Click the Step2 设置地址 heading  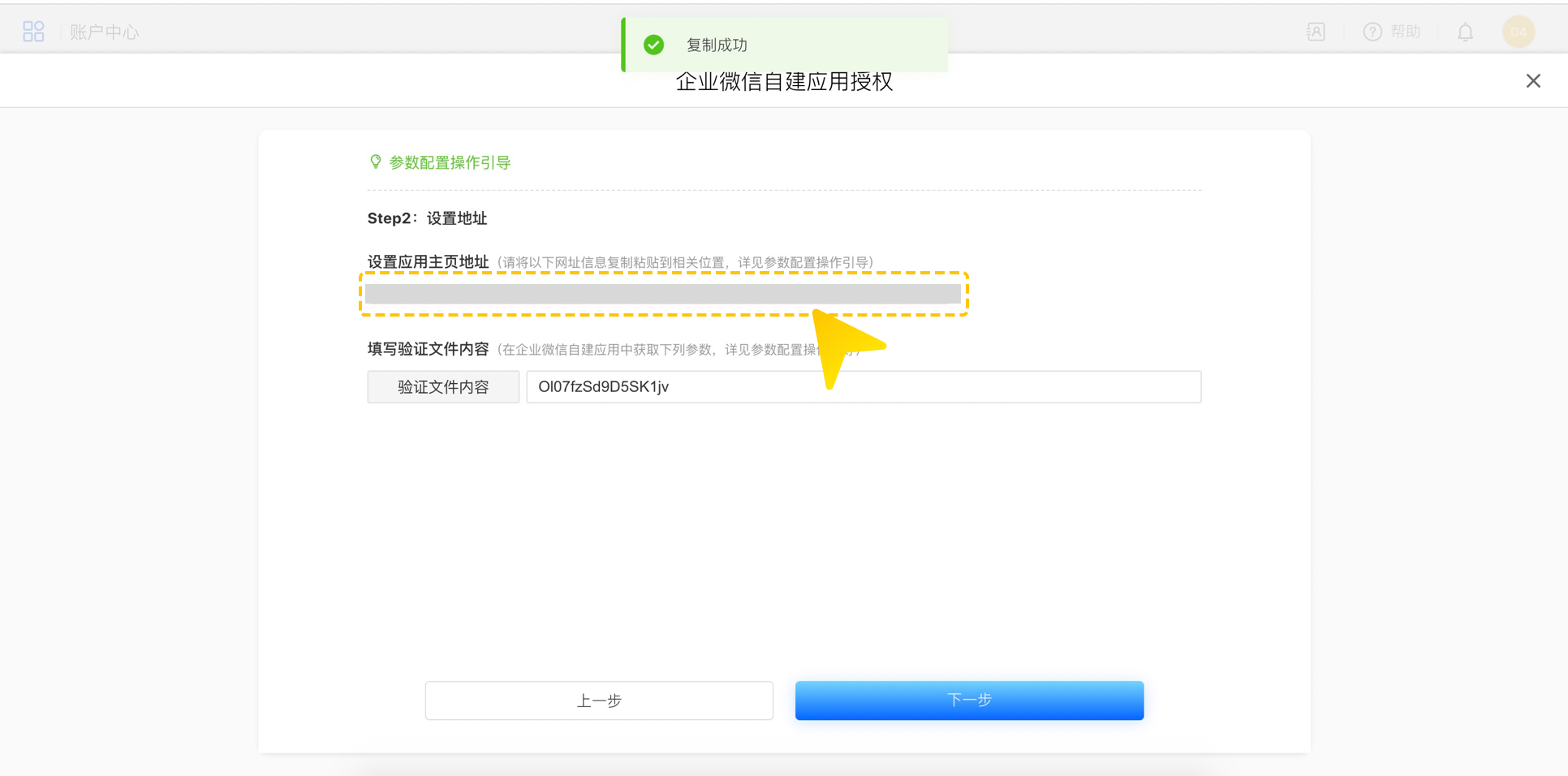[x=427, y=218]
